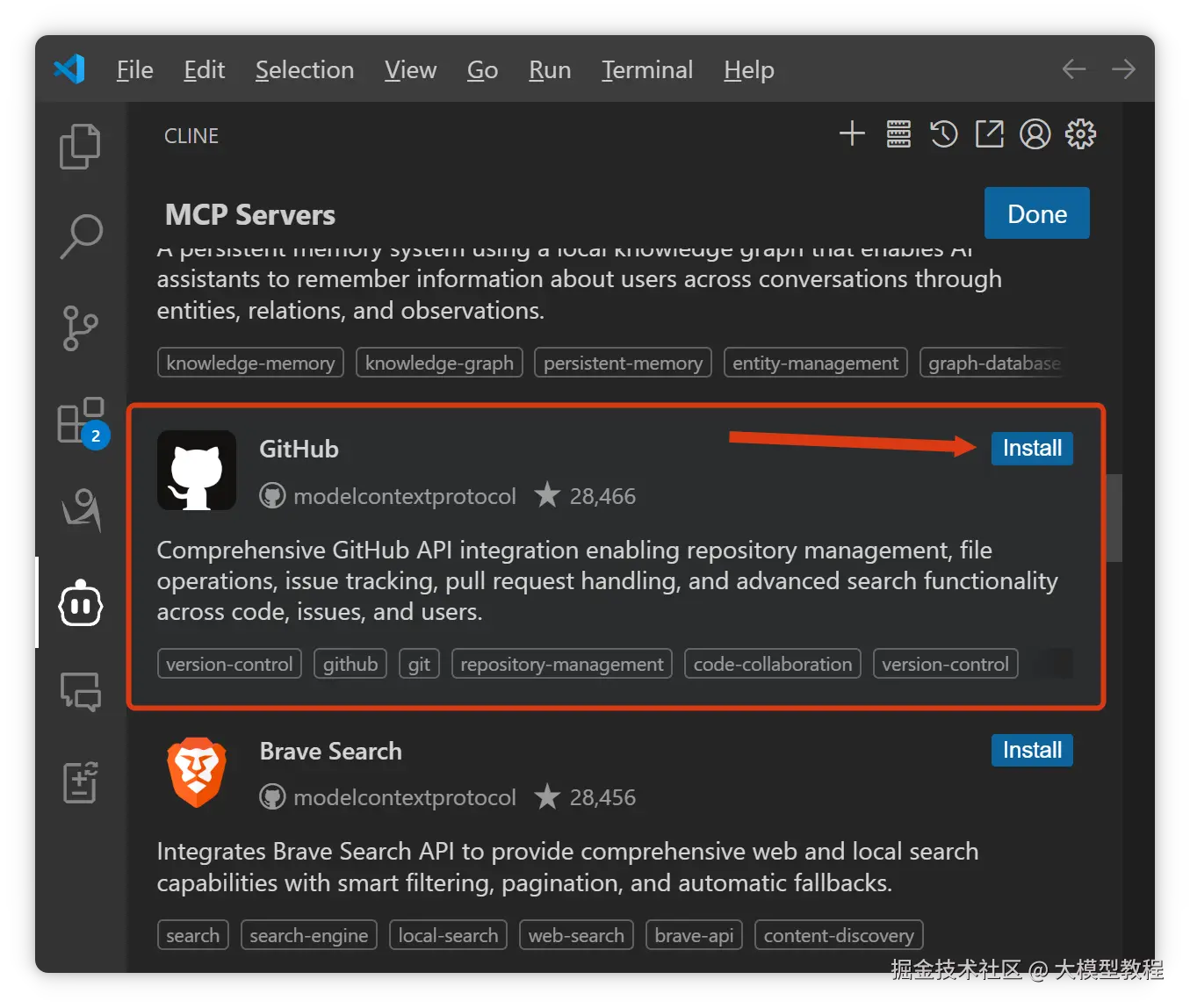Open the File menu
Viewport: 1190px width, 1008px height.
tap(135, 69)
